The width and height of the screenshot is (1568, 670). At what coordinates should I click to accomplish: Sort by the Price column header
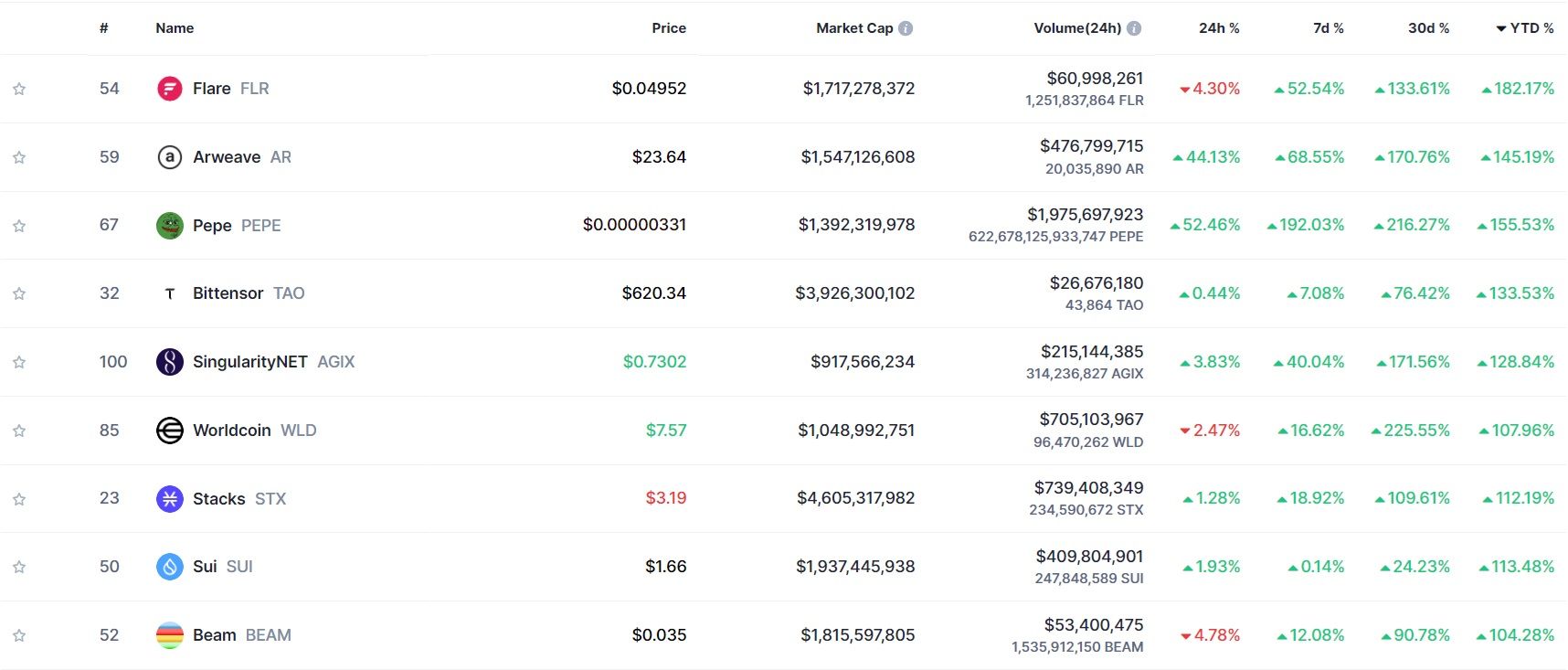[668, 28]
